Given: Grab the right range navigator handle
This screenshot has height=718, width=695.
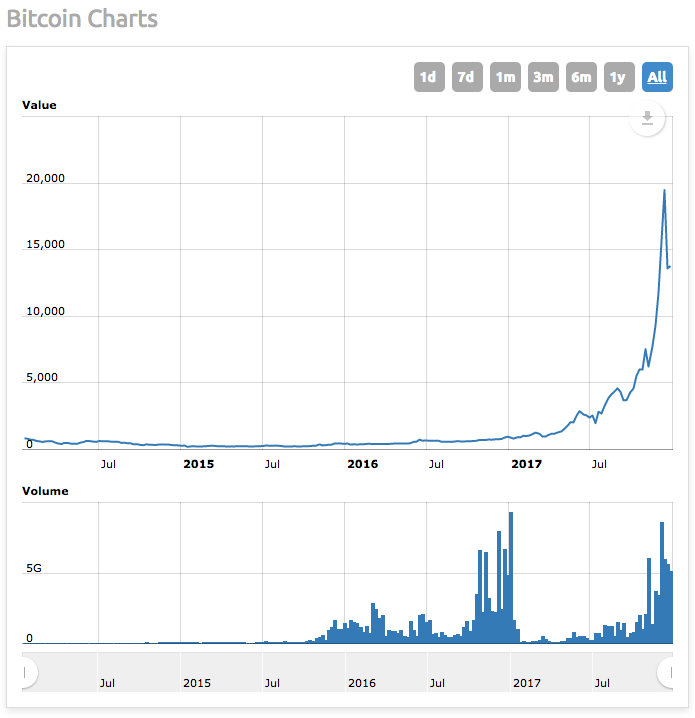Looking at the screenshot, I should (667, 672).
